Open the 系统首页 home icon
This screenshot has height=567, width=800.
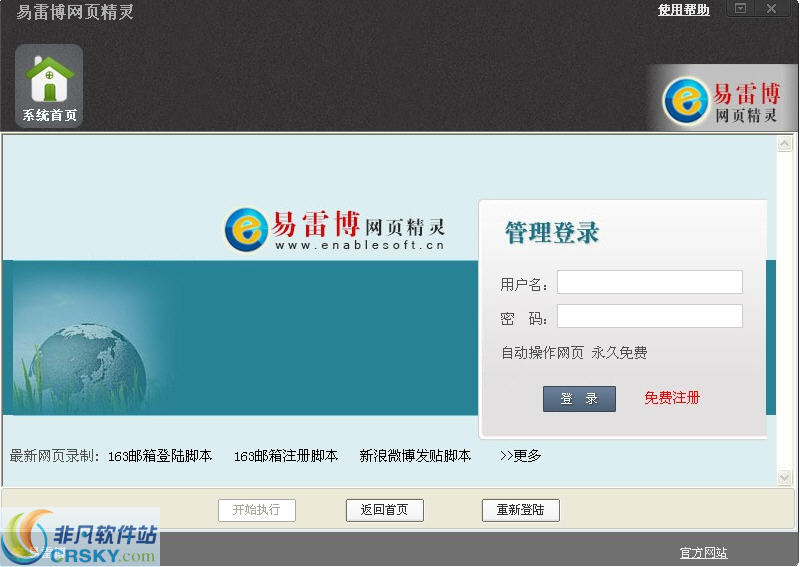pos(49,86)
